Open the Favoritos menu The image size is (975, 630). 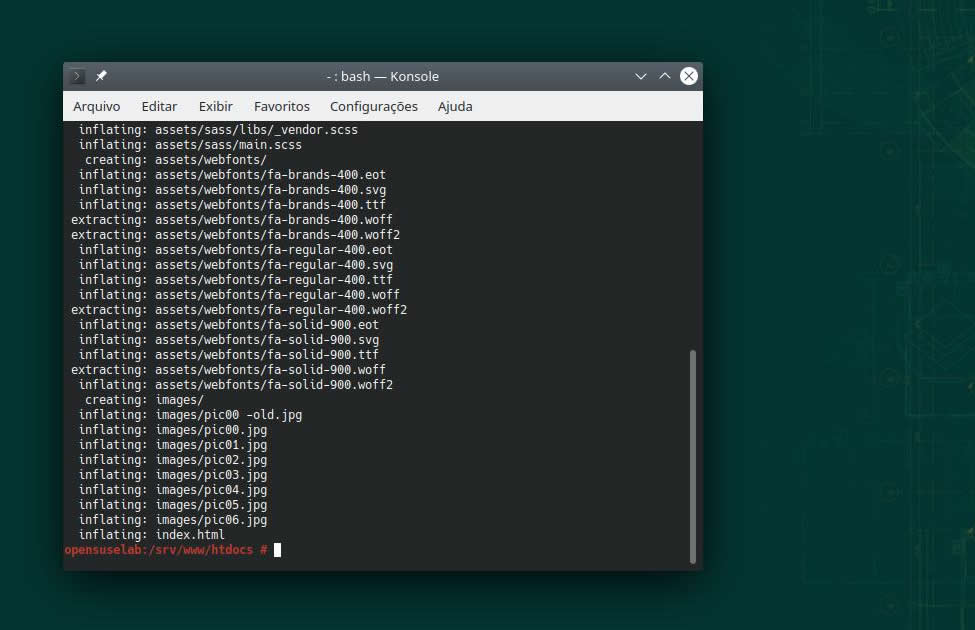click(281, 106)
